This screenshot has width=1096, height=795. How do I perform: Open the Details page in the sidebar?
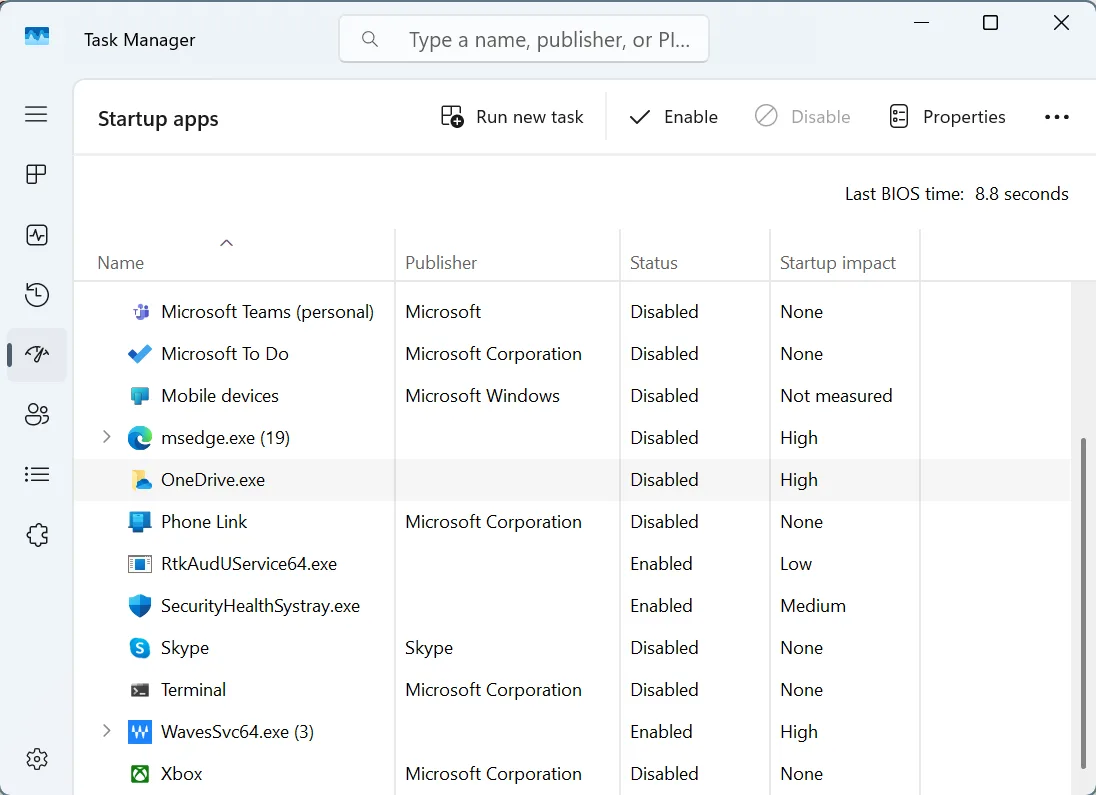point(36,474)
